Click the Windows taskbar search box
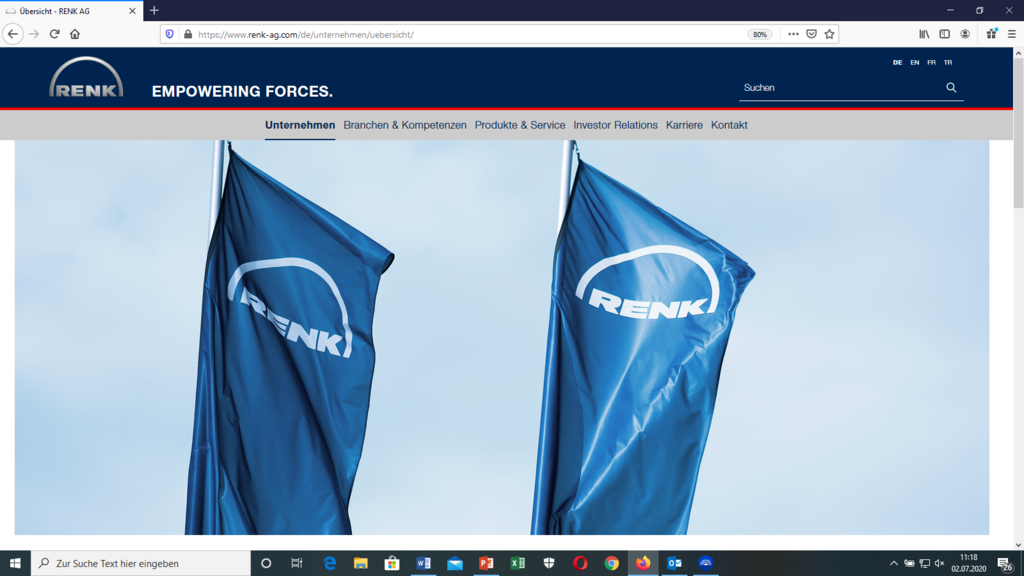The image size is (1024, 576). point(140,563)
